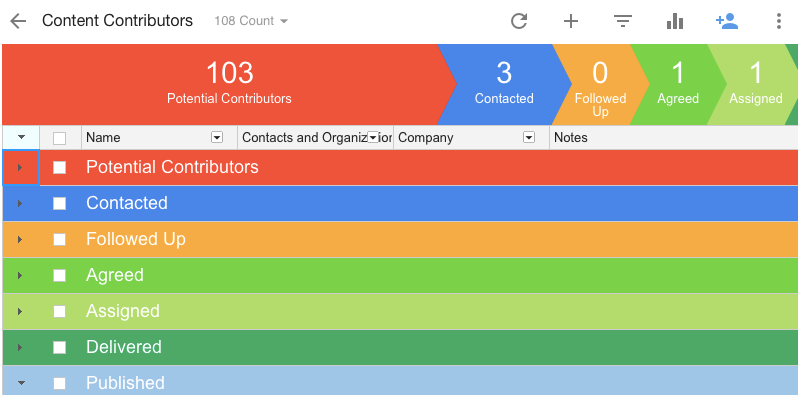Image resolution: width=798 pixels, height=395 pixels.
Task: Click the Content Contributors title
Action: pyautogui.click(x=118, y=21)
